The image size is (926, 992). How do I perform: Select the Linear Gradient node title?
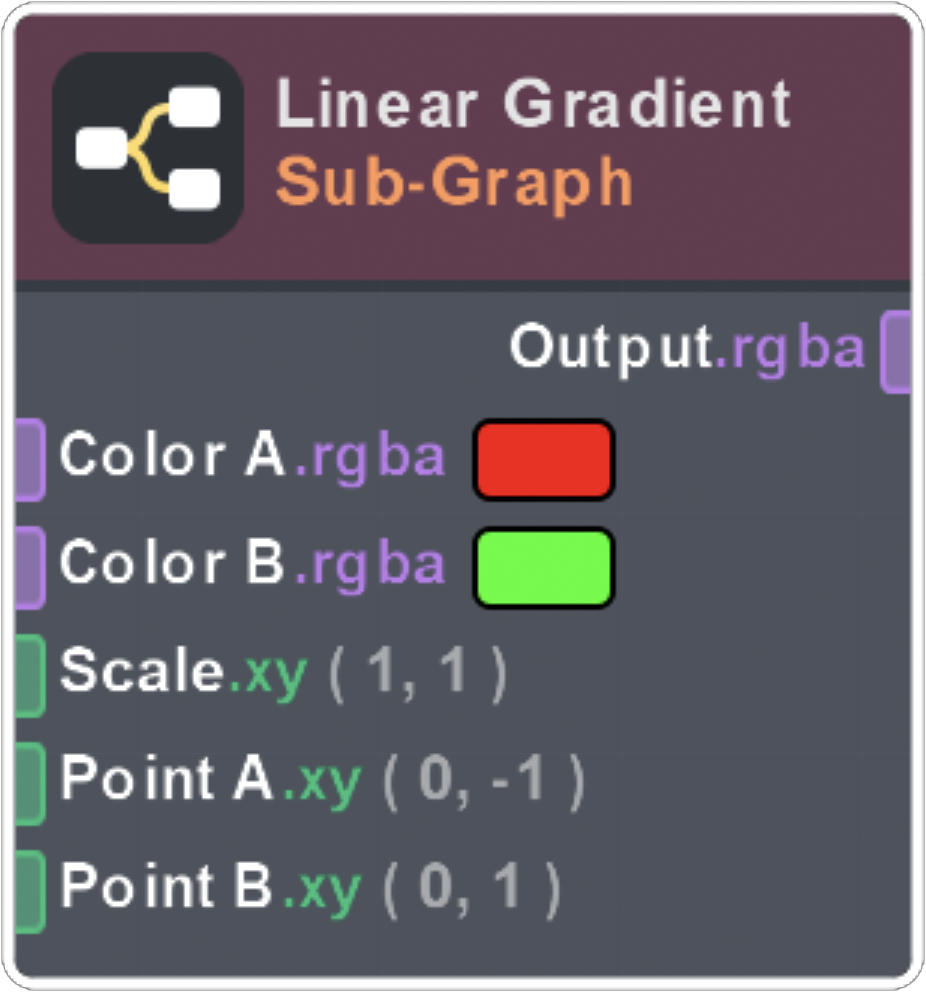click(533, 105)
